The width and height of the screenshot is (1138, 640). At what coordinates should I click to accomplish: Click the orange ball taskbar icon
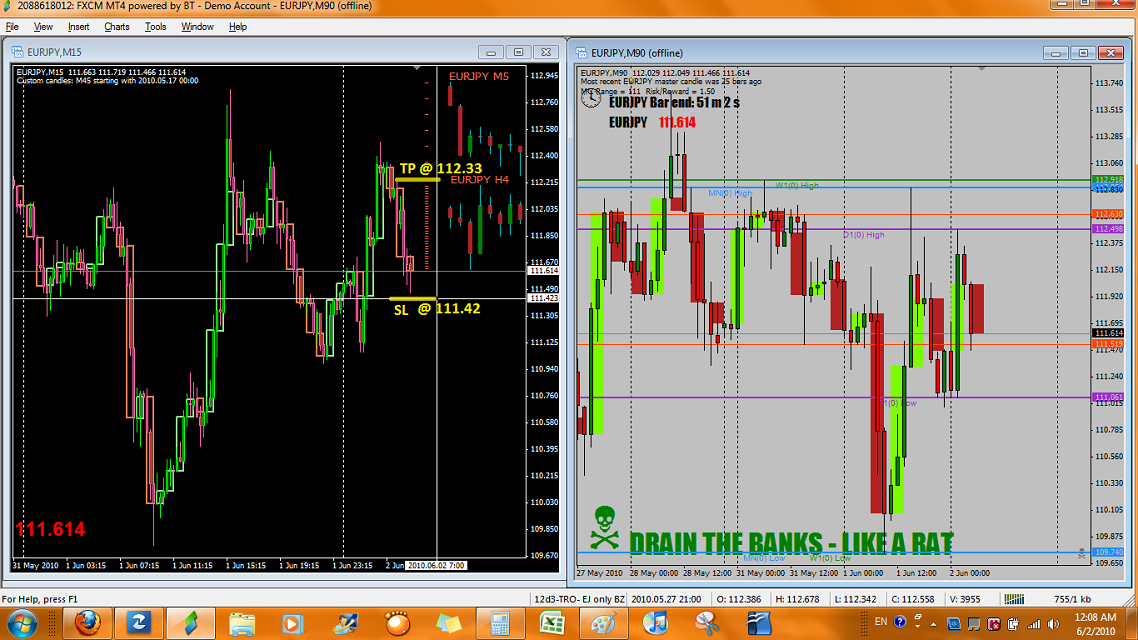tap(397, 623)
